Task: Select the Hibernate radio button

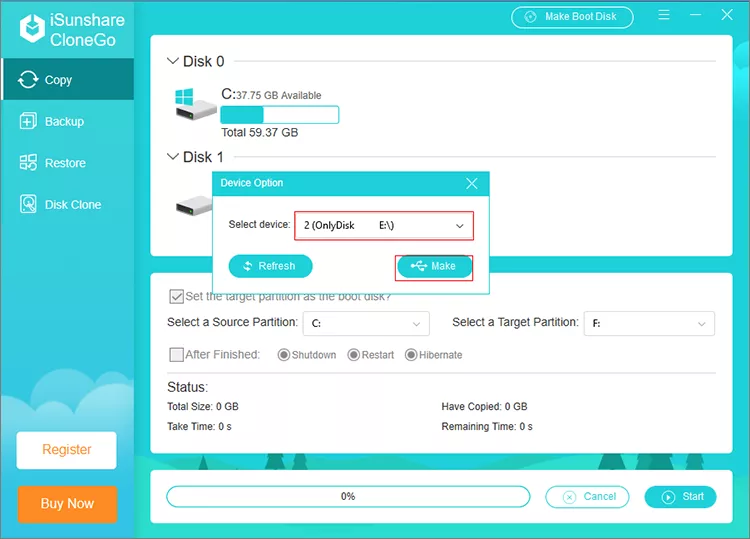Action: 411,355
